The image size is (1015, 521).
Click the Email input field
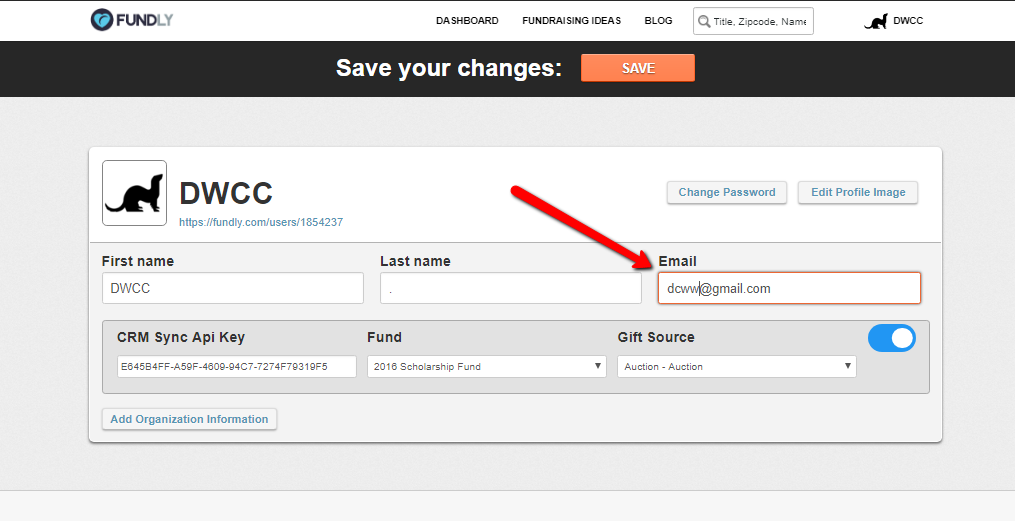[x=789, y=288]
